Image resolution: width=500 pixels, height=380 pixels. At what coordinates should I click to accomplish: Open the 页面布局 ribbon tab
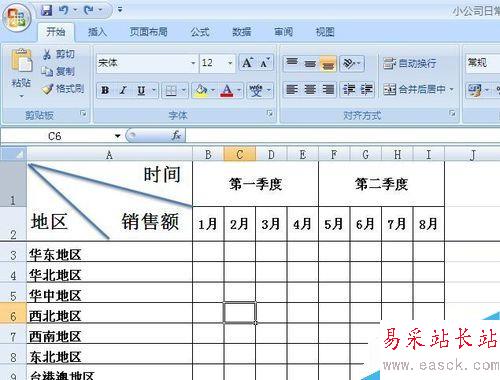coord(148,32)
